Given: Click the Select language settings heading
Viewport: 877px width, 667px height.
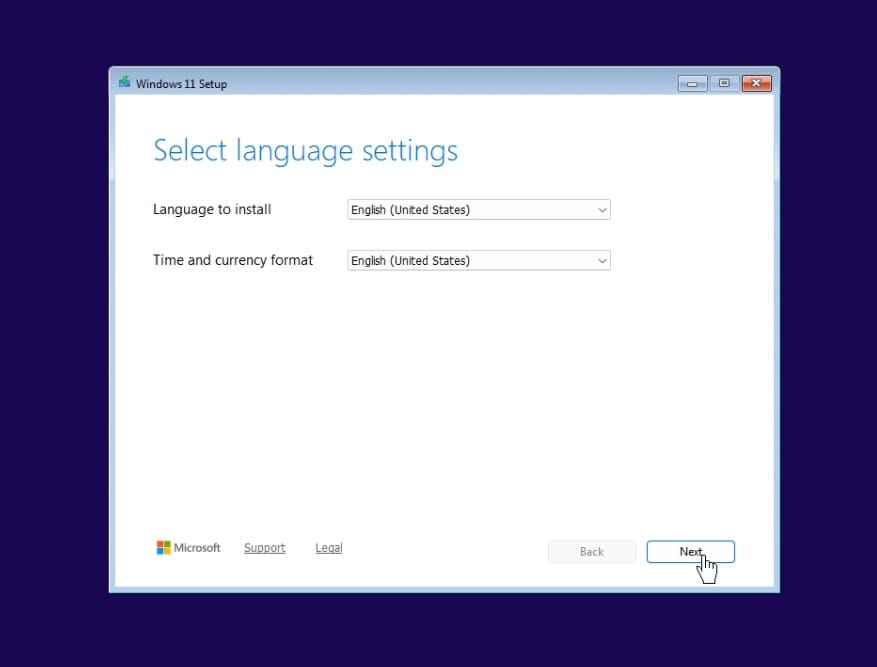Looking at the screenshot, I should pyautogui.click(x=305, y=150).
